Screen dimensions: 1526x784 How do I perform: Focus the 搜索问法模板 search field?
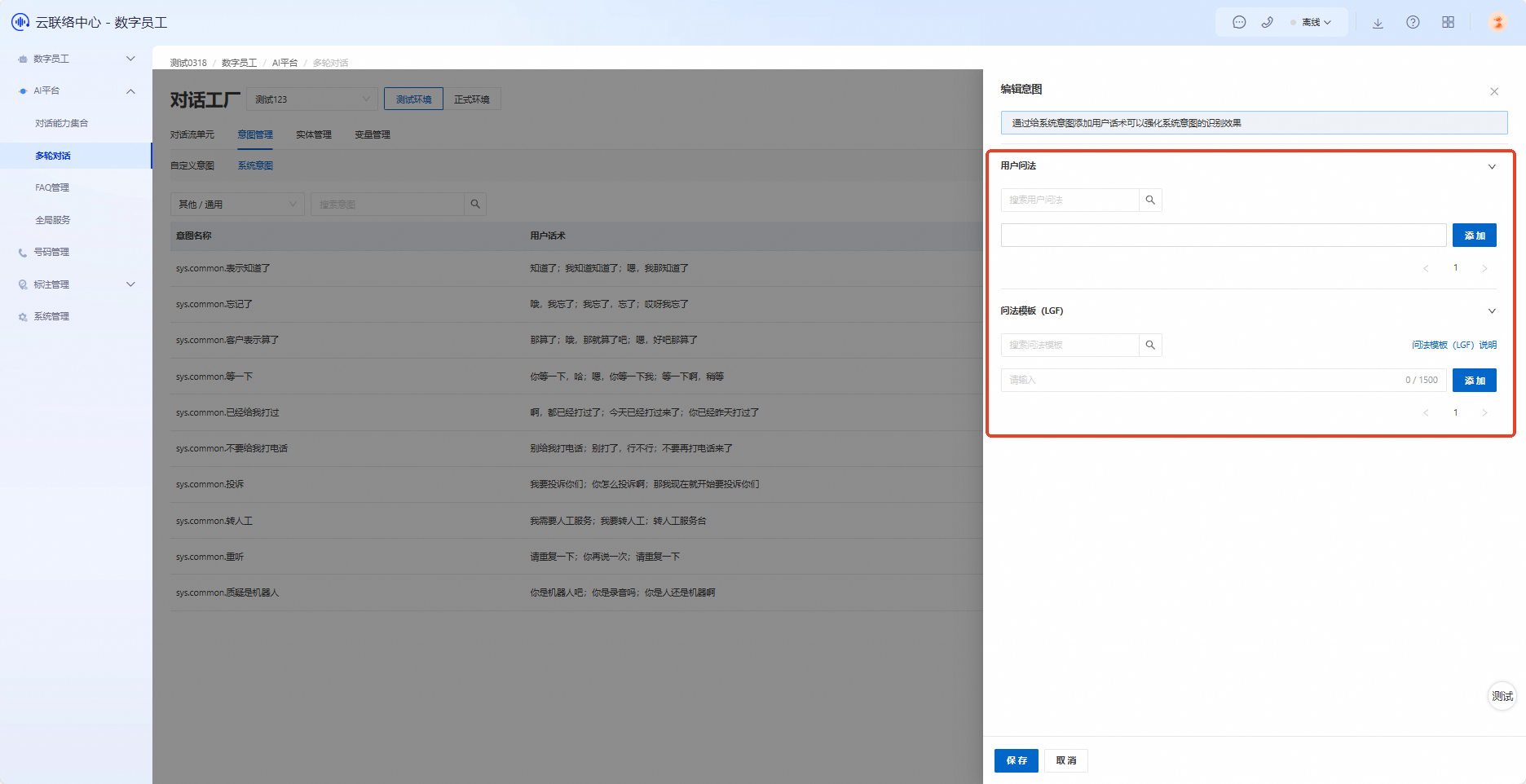tap(1070, 345)
